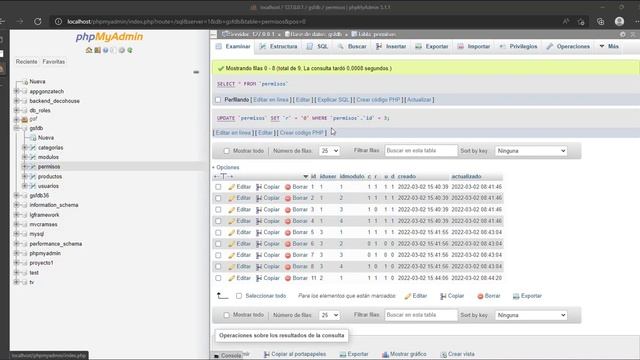The height and width of the screenshot is (360, 640).
Task: Toggle lower Mostrar todo checkbox
Action: tap(227, 315)
